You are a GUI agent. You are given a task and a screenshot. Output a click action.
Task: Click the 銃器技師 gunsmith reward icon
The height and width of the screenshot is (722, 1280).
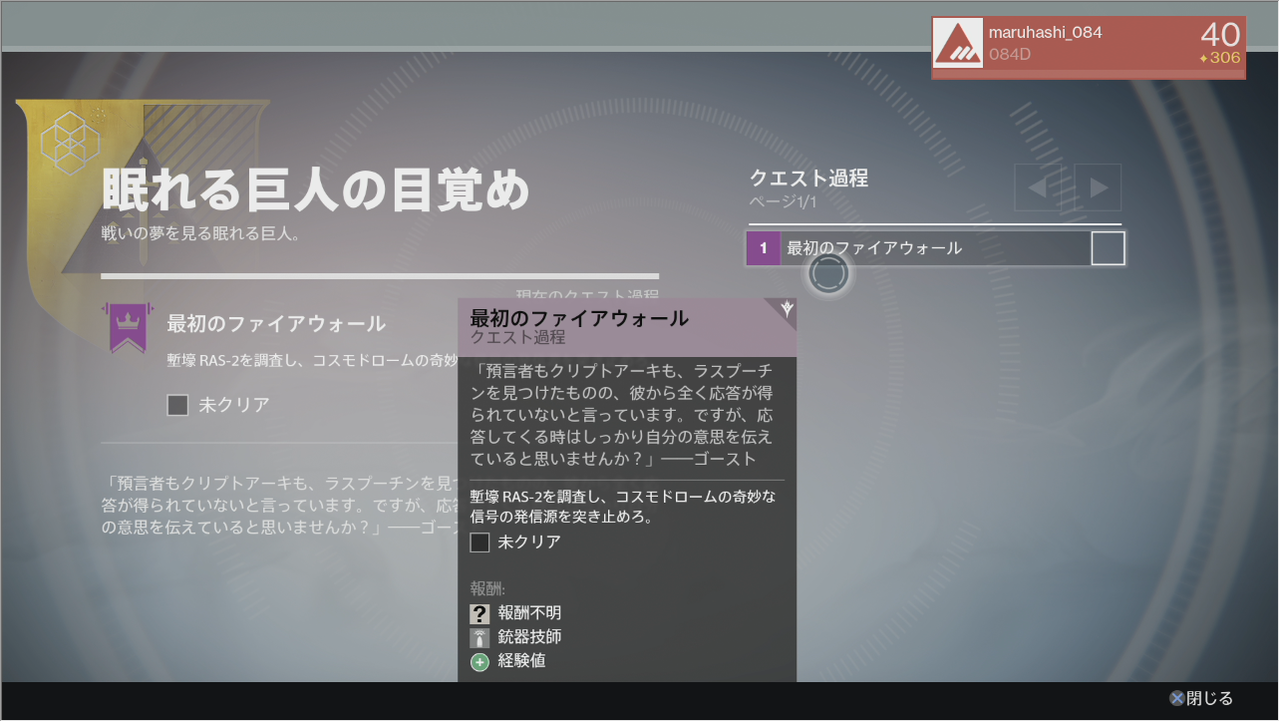coord(480,638)
